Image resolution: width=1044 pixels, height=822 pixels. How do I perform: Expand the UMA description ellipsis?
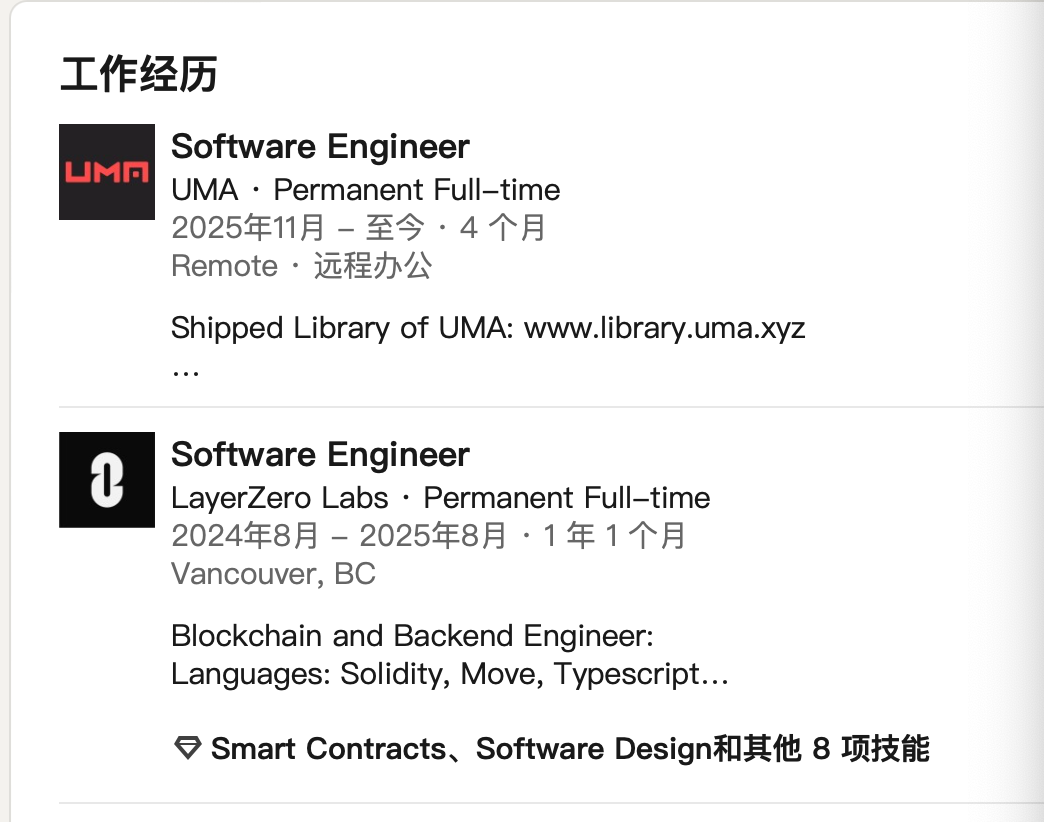point(185,371)
